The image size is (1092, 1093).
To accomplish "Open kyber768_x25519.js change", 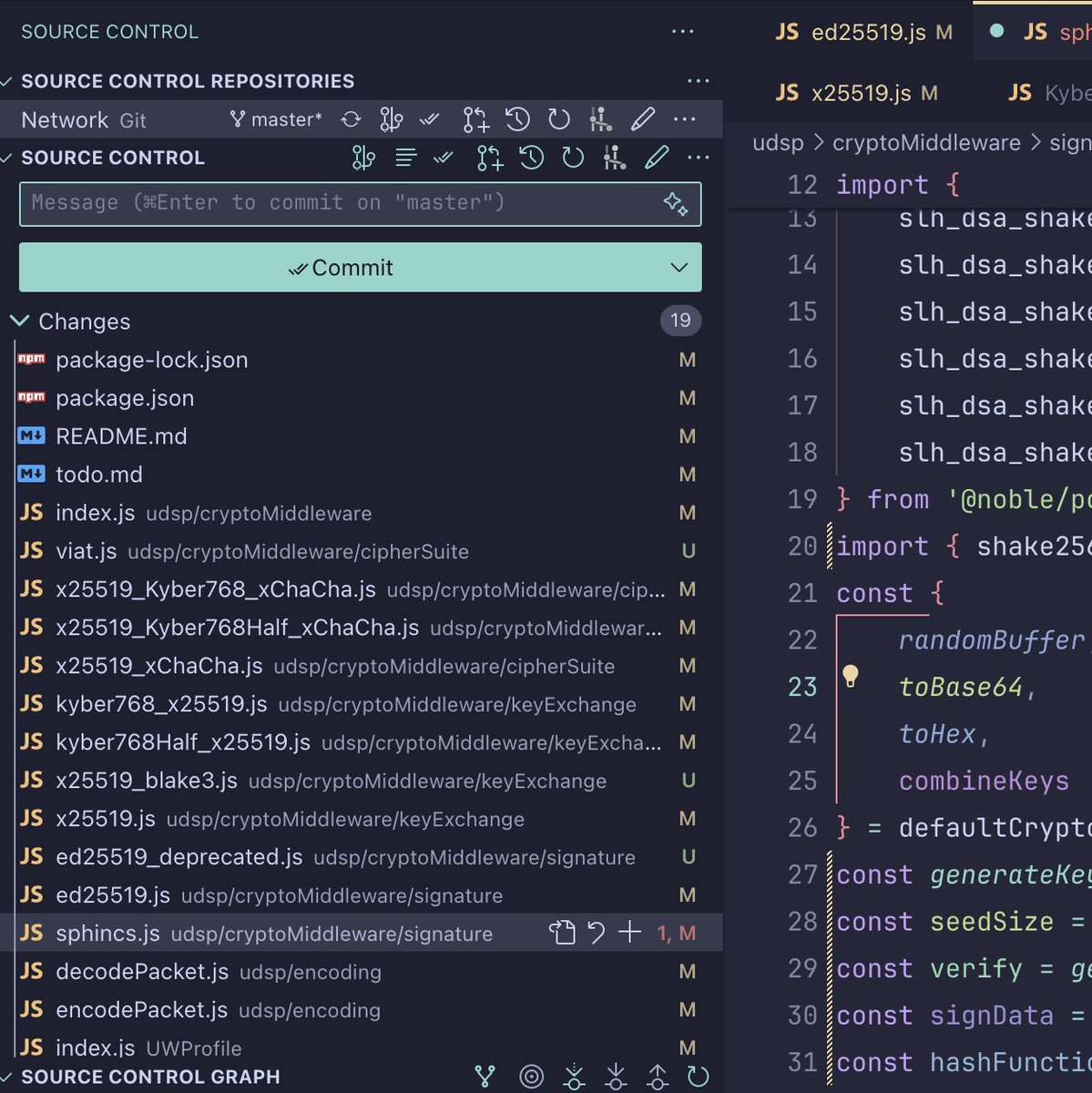I will click(362, 704).
